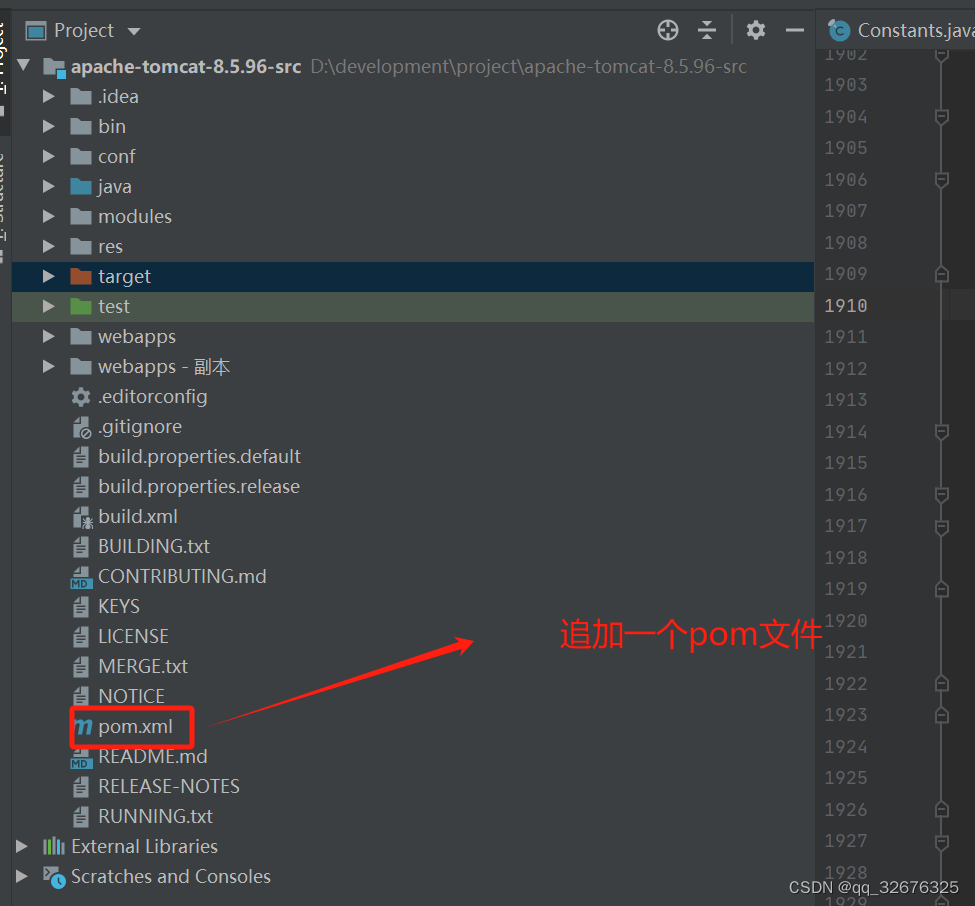The width and height of the screenshot is (975, 906).
Task: Open the Project view dropdown
Action: (x=133, y=30)
